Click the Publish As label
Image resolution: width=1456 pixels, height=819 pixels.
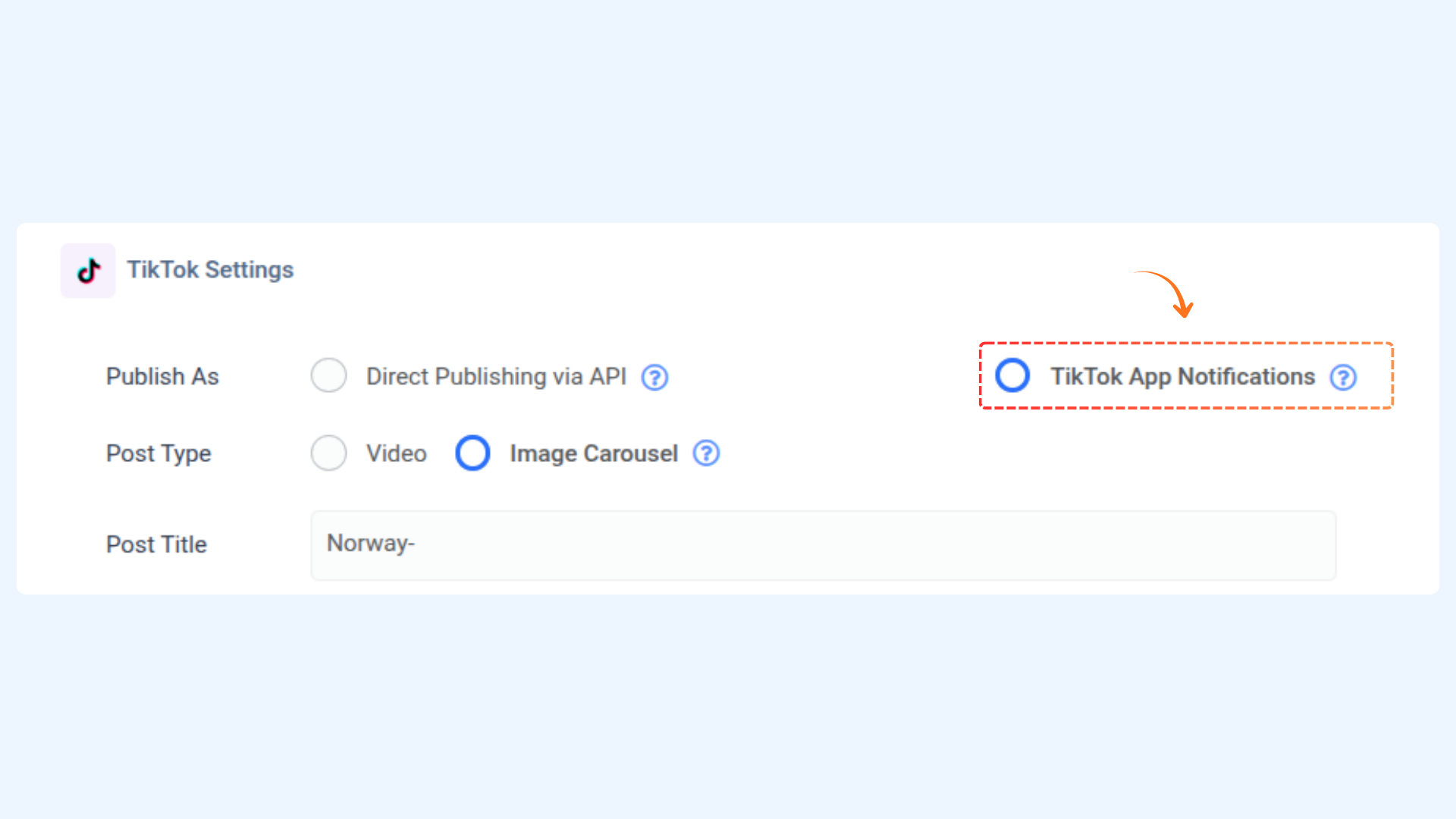click(x=162, y=377)
